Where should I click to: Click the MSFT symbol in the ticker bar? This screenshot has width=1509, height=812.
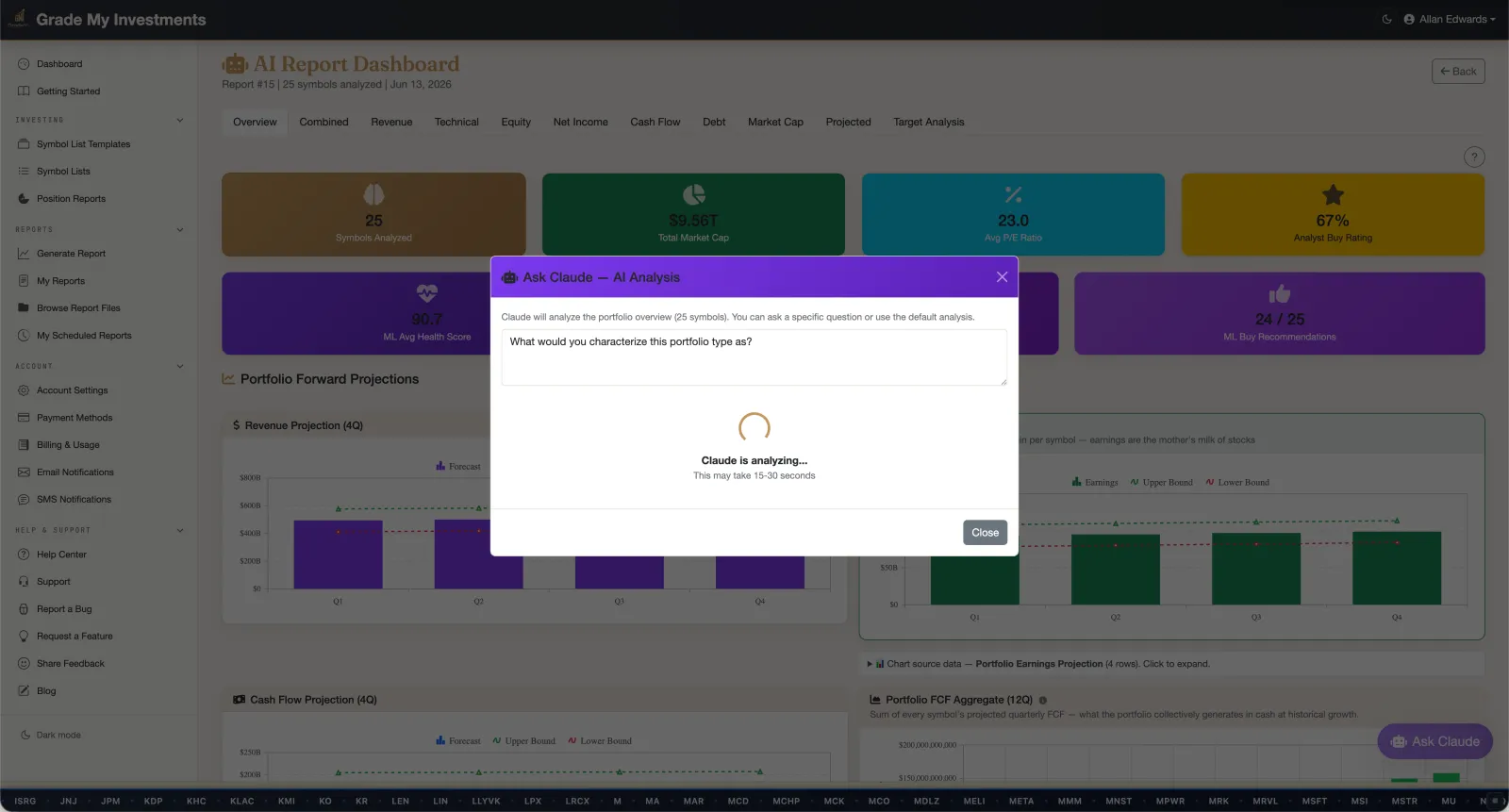pyautogui.click(x=1315, y=802)
